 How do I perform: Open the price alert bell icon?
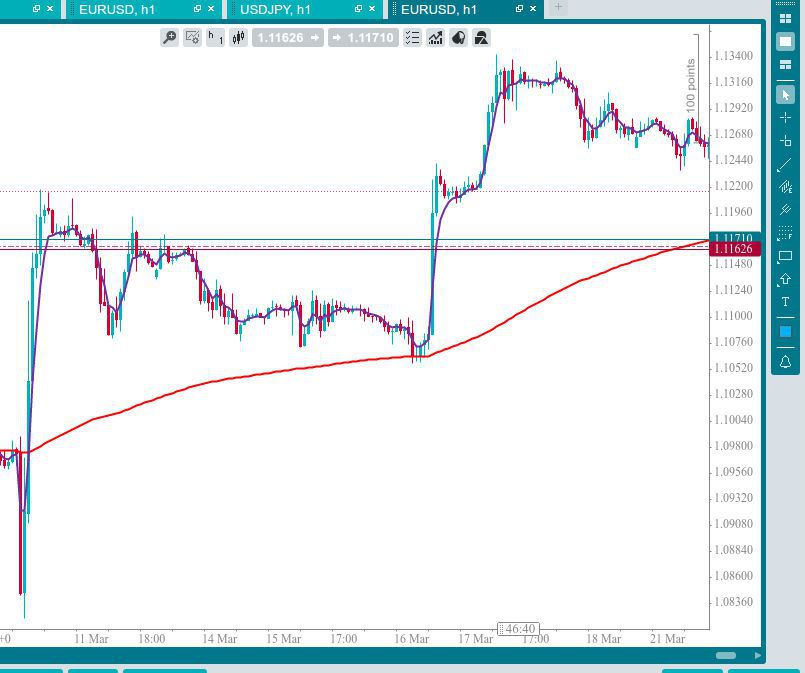coord(785,361)
